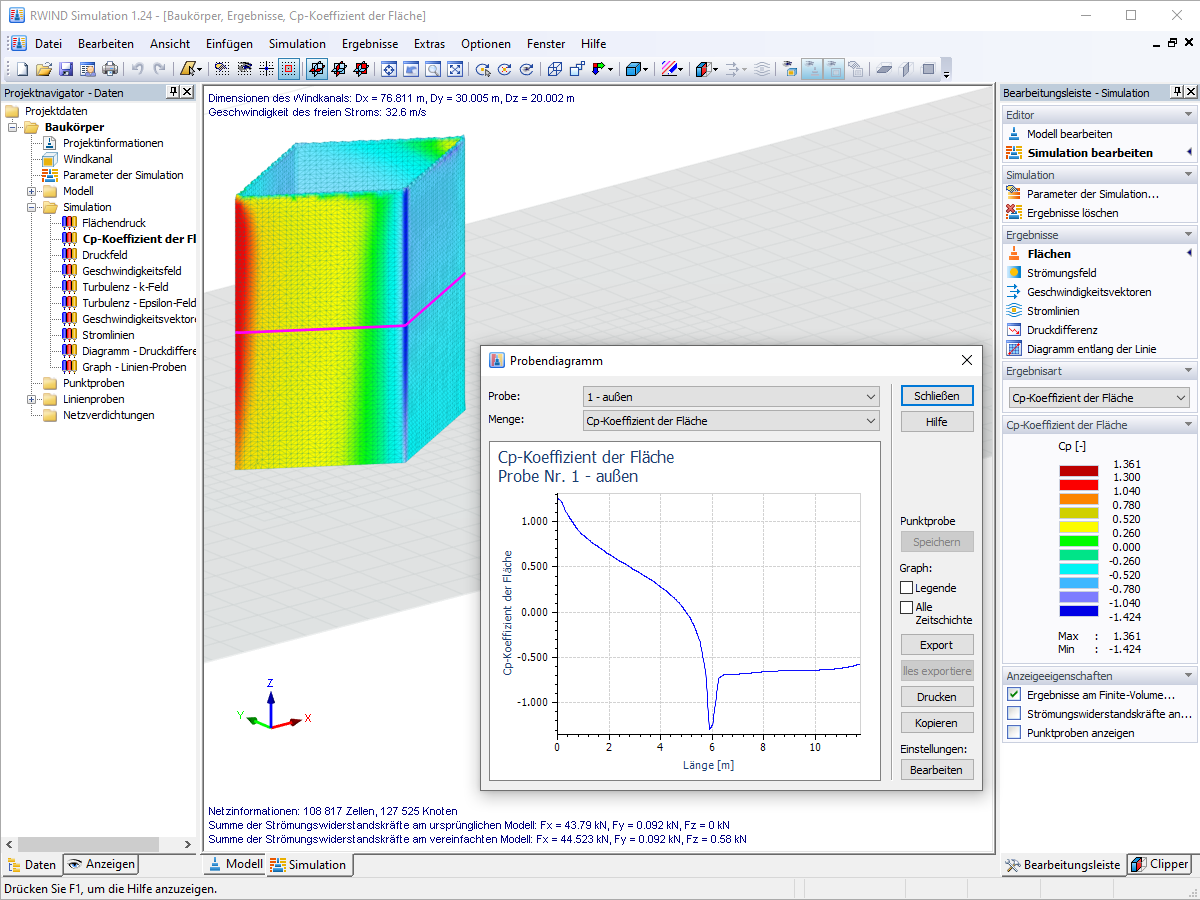
Task: Click the Drucken button
Action: coord(937,697)
